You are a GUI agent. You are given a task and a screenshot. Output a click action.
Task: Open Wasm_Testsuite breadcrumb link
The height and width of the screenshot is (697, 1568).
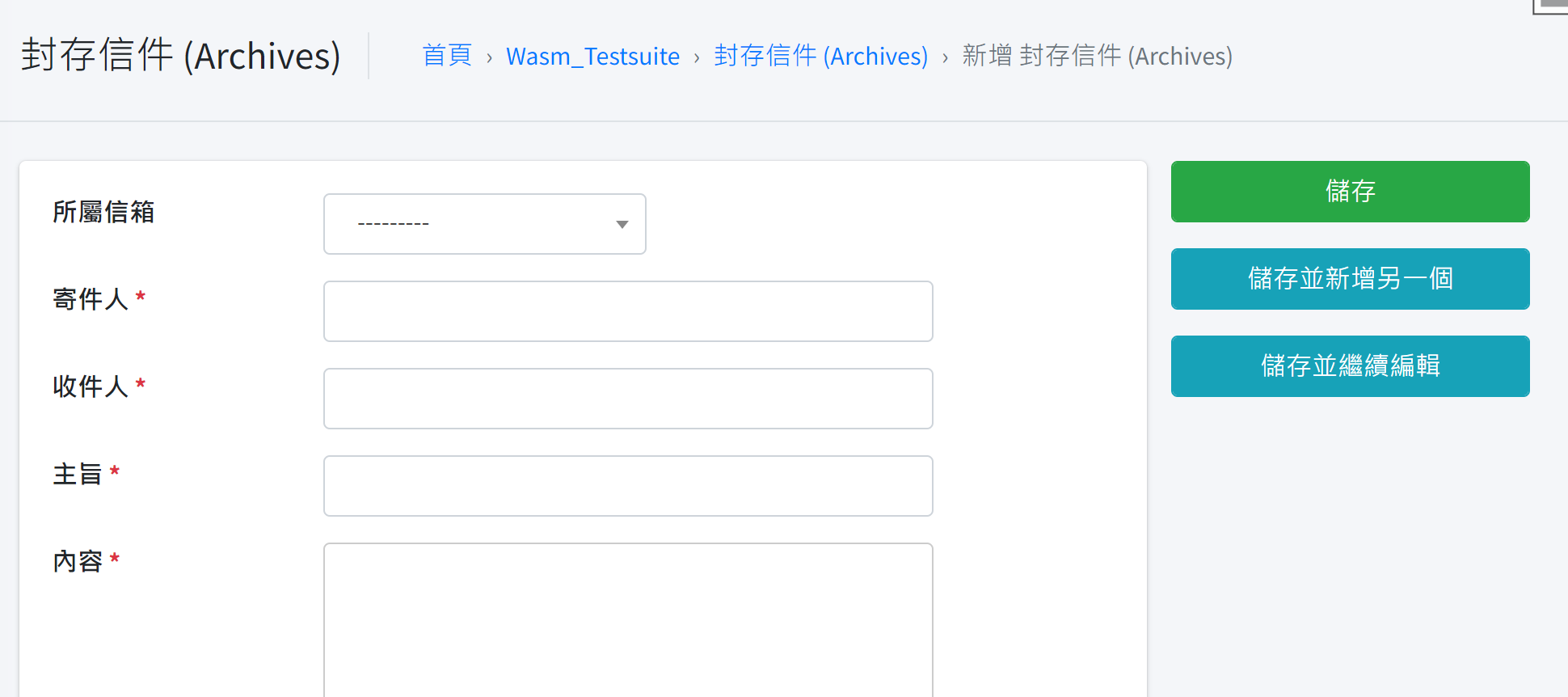click(592, 56)
